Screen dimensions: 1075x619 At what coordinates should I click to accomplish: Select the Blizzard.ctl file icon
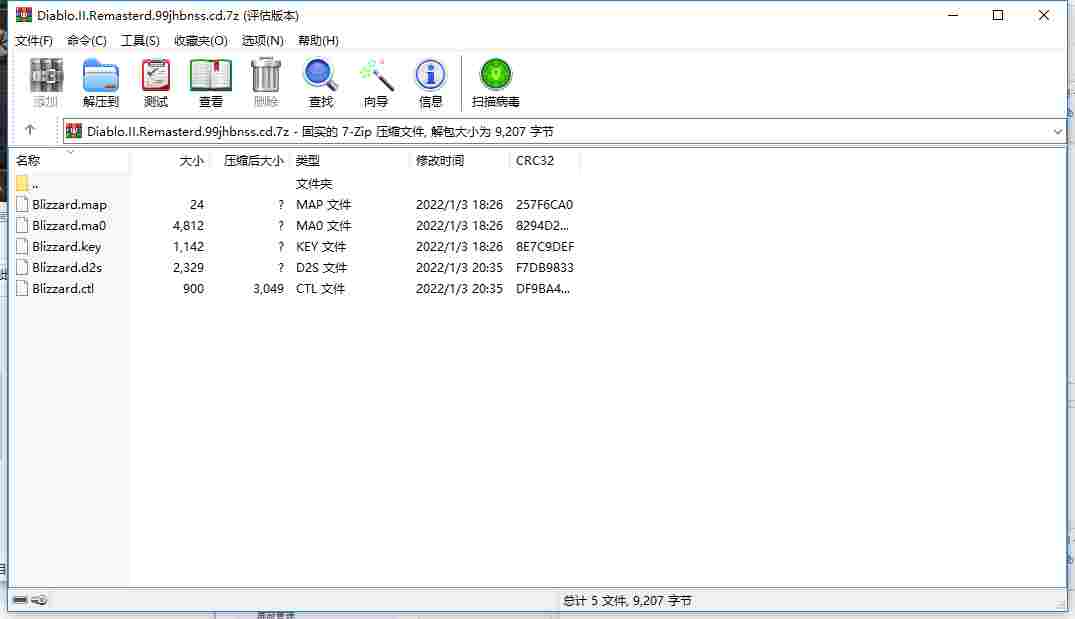[x=22, y=289]
